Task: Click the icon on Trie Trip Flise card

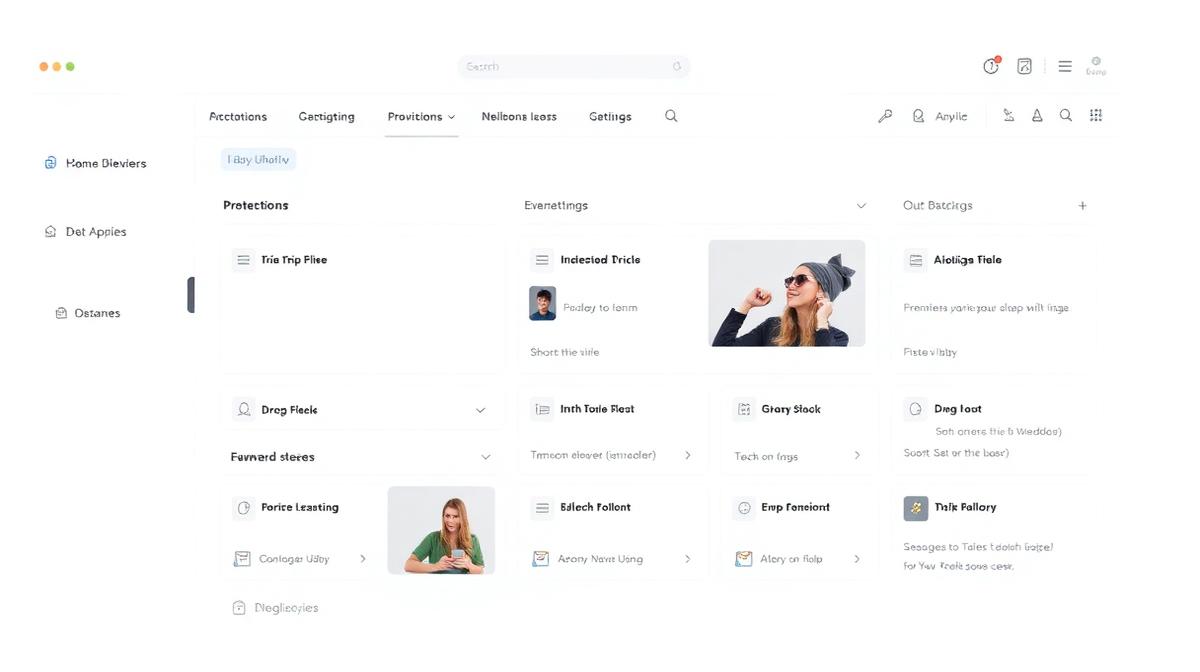Action: (x=242, y=260)
